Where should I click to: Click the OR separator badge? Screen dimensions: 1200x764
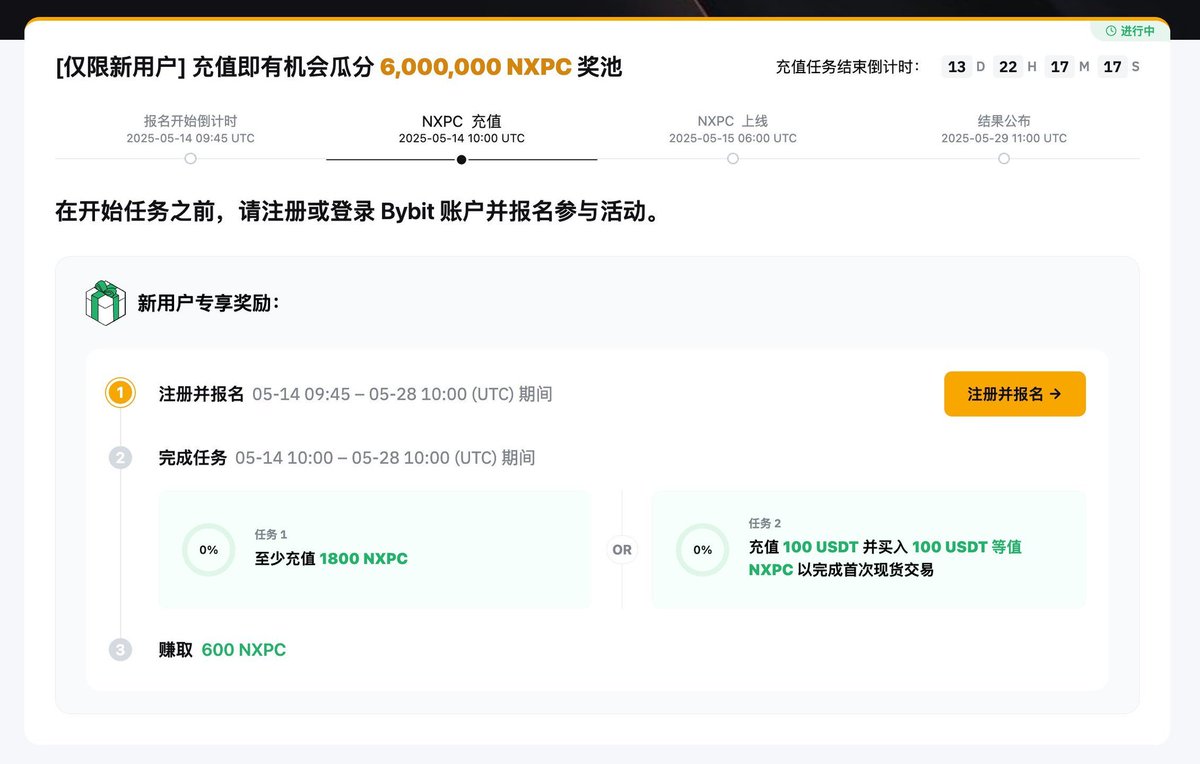(x=622, y=550)
